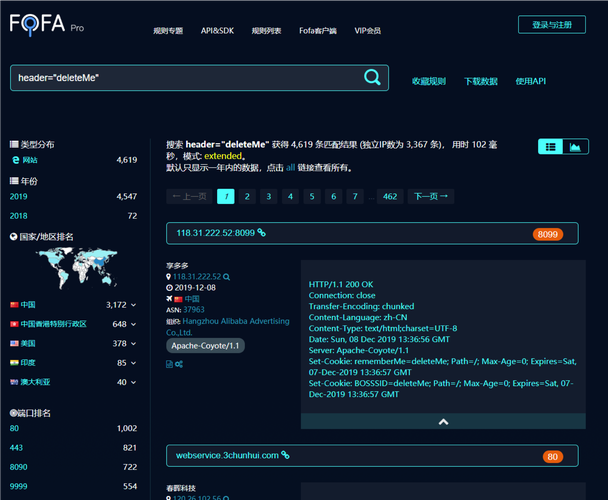The width and height of the screenshot is (608, 500).
Task: Filter by year 2019
Action: (x=19, y=196)
